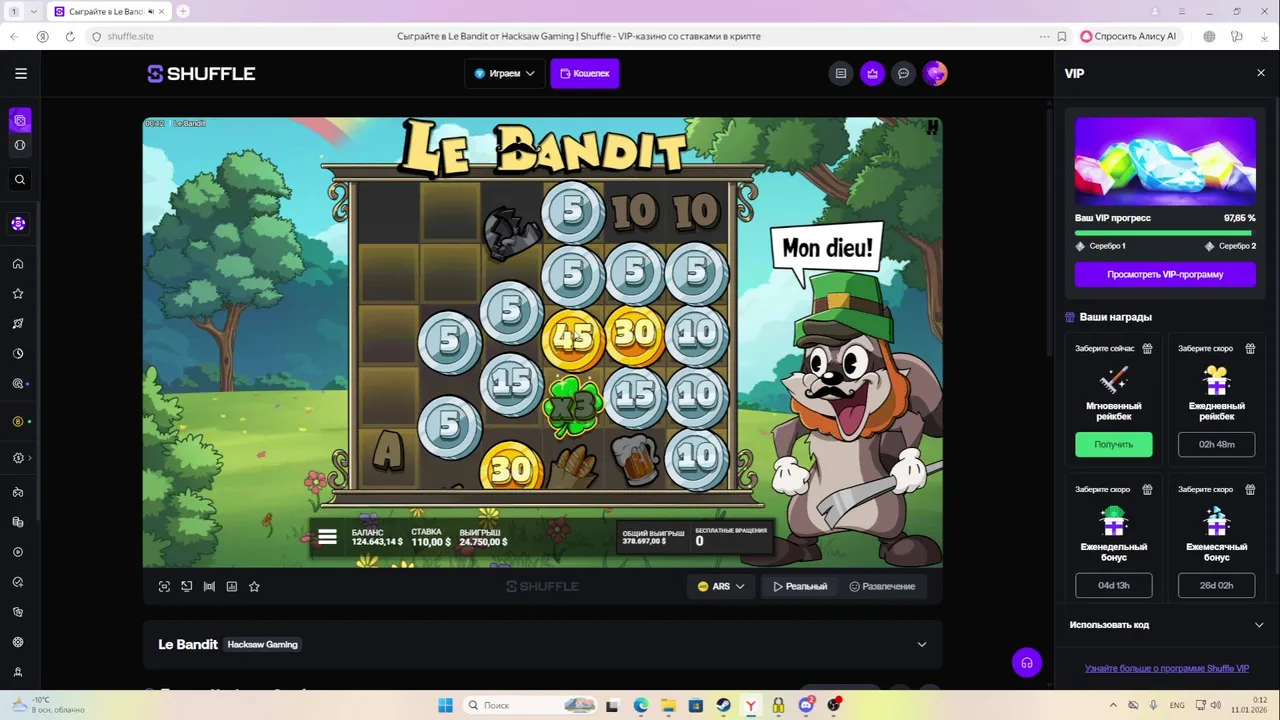Select the sports ball icon in sidebar
This screenshot has width=1280, height=720.
pos(20,145)
